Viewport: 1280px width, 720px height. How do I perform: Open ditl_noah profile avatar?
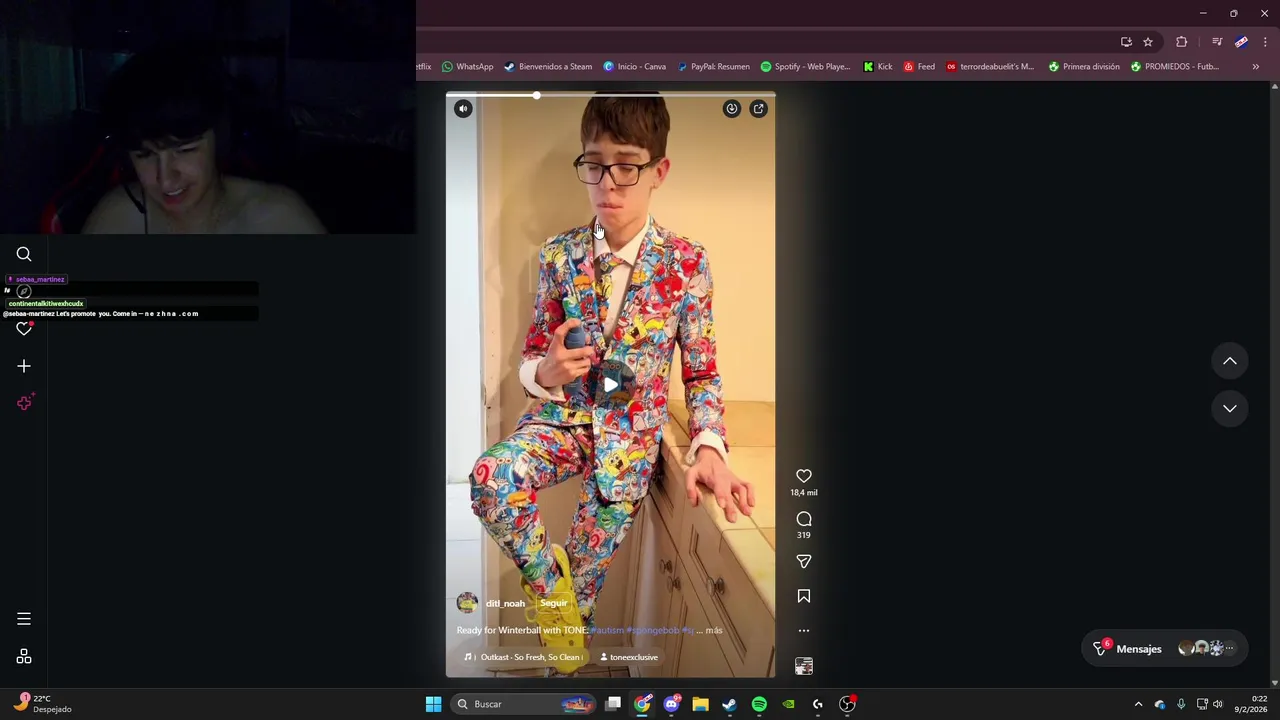467,603
